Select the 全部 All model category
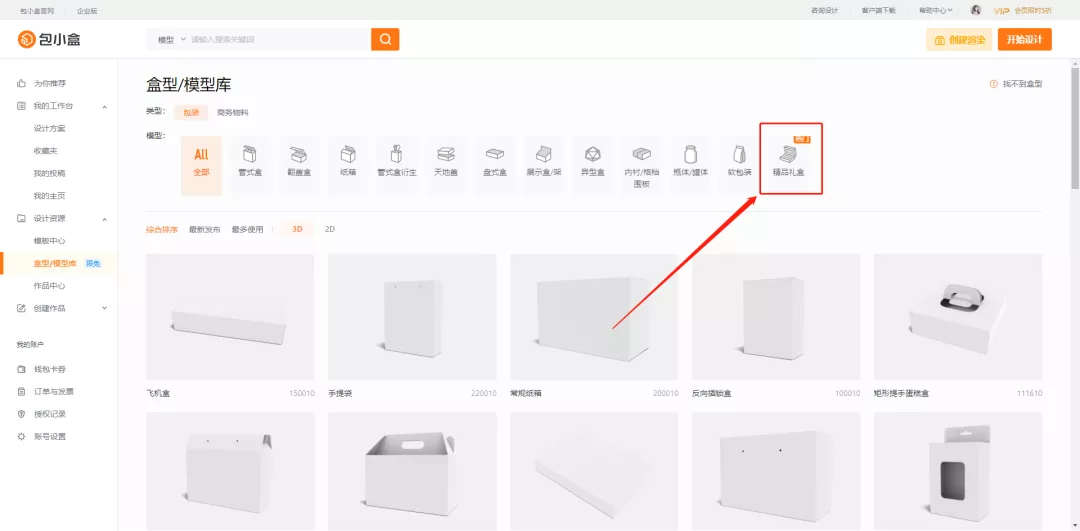 coord(201,165)
